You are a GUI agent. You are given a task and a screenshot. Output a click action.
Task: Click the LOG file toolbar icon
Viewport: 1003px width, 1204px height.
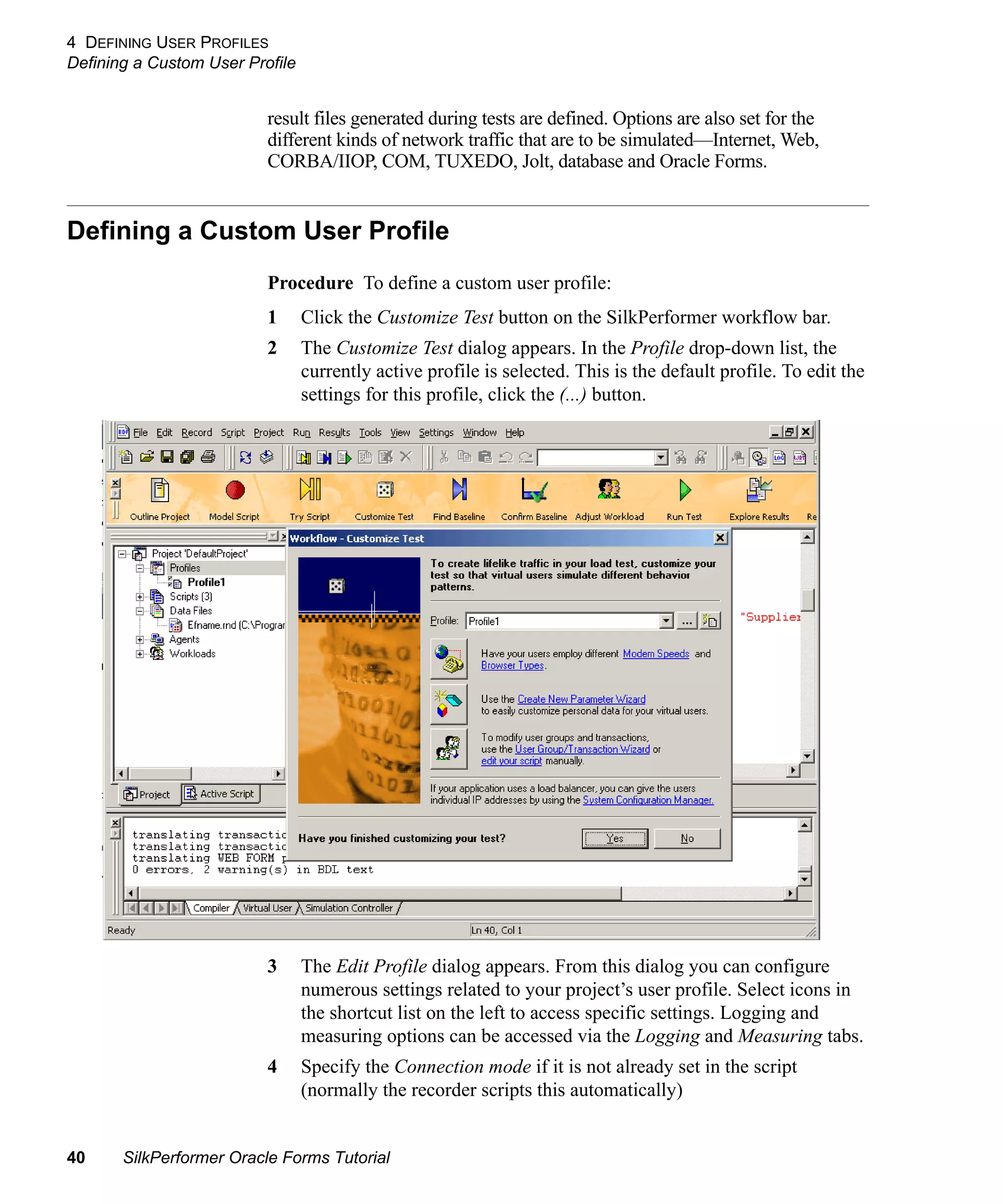(x=780, y=457)
